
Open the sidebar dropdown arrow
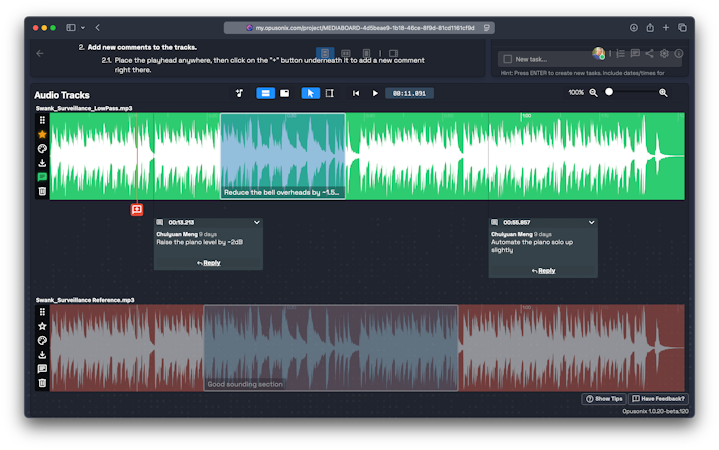[83, 28]
